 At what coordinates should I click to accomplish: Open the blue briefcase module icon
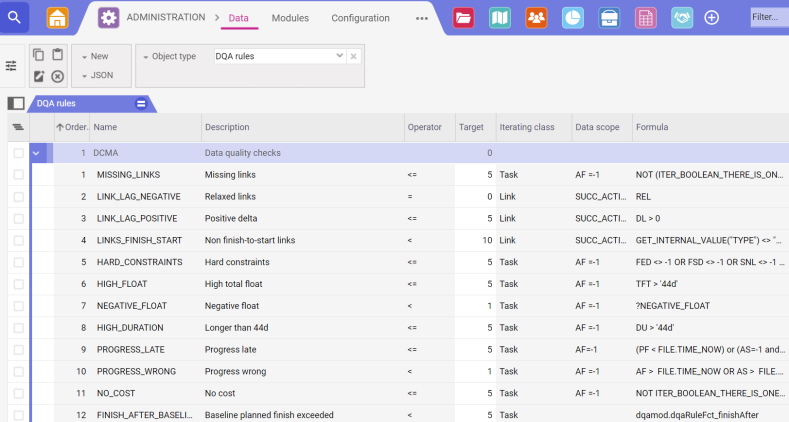point(608,18)
